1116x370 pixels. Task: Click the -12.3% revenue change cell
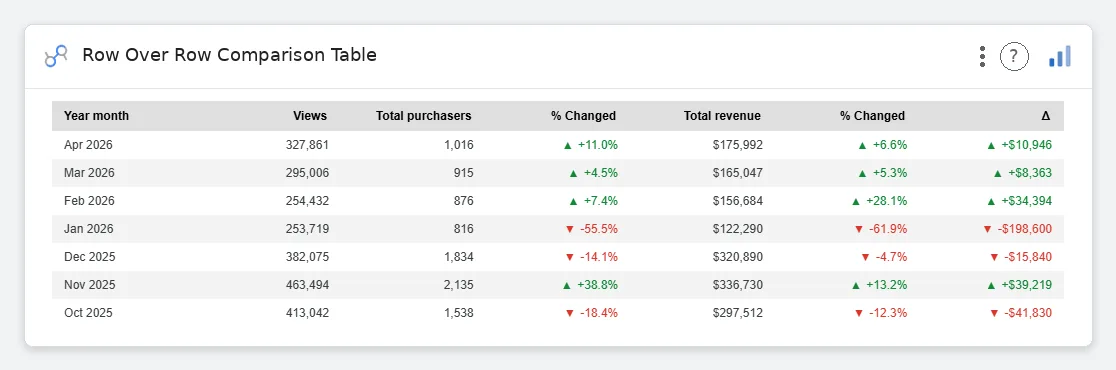(880, 313)
